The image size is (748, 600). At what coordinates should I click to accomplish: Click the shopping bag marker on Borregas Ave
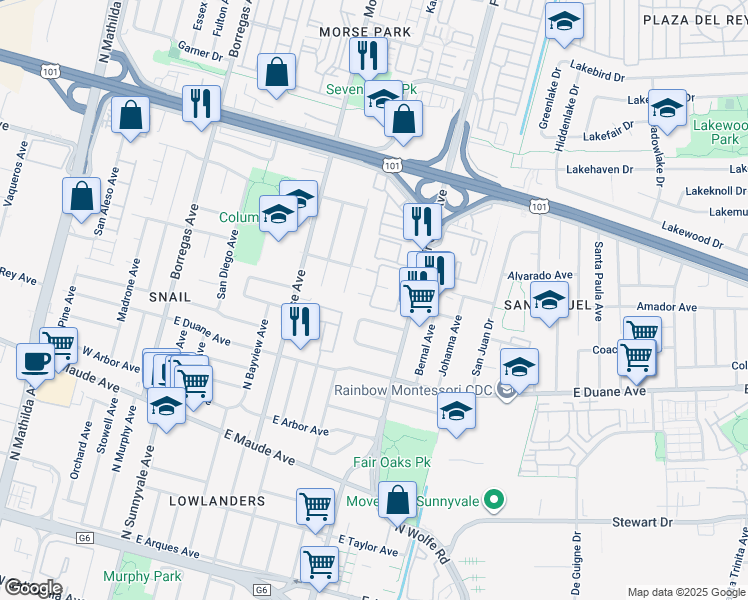point(276,75)
